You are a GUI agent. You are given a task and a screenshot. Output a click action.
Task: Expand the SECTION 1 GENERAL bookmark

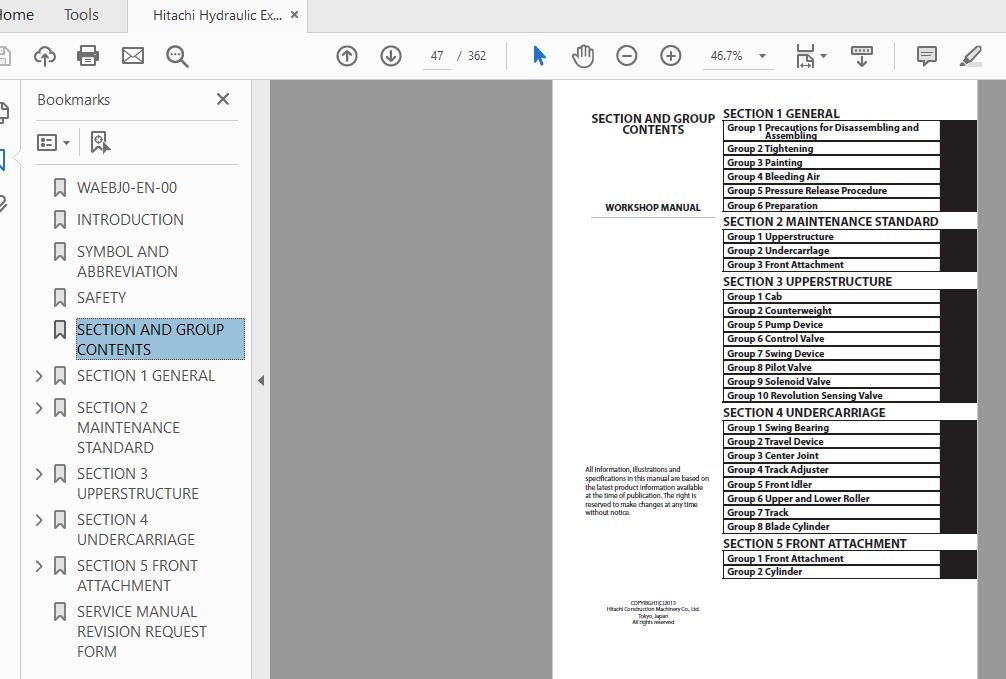[39, 376]
